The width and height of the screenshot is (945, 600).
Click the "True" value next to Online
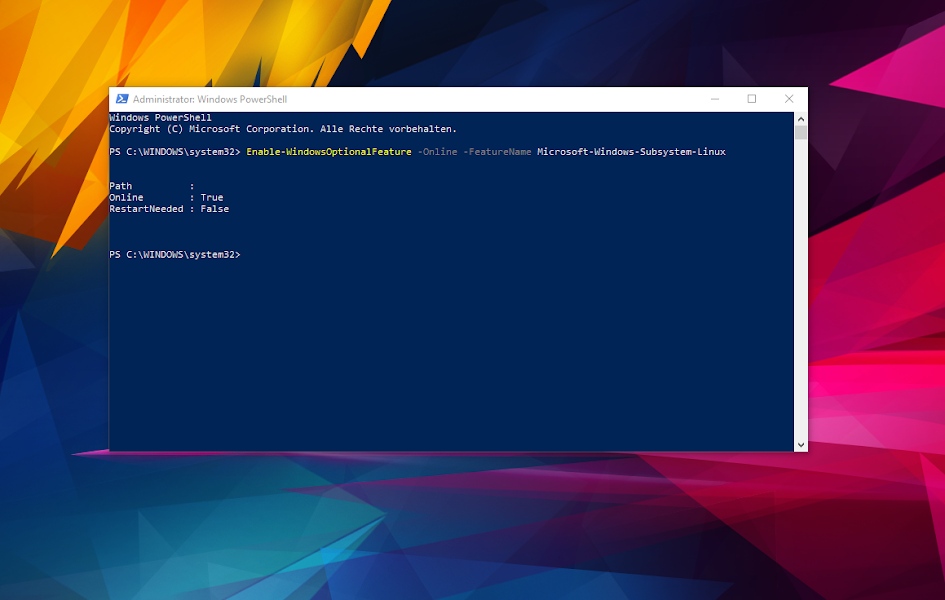(212, 198)
